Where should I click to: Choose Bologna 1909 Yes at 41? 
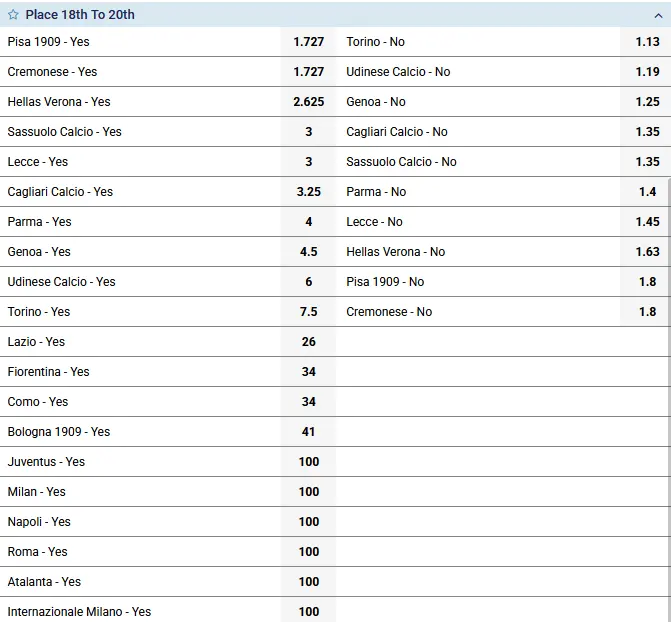(308, 432)
